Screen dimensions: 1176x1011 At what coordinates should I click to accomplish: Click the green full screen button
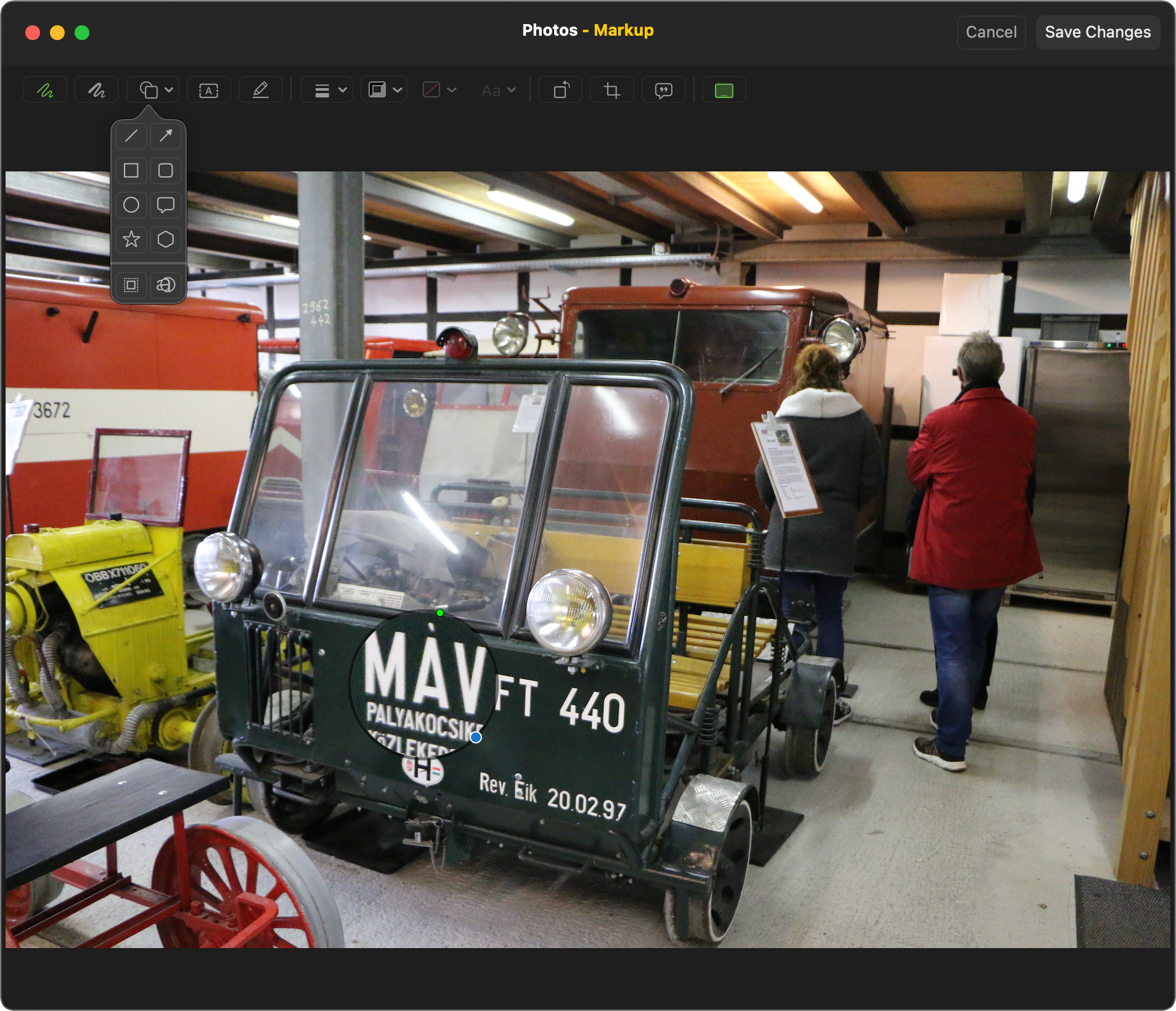click(x=82, y=33)
